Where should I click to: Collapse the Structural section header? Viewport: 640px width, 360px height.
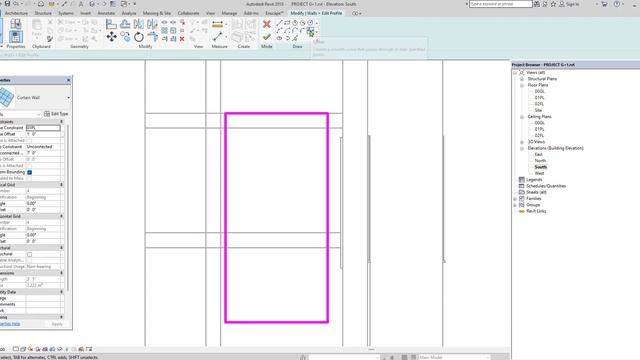pyautogui.click(x=62, y=248)
